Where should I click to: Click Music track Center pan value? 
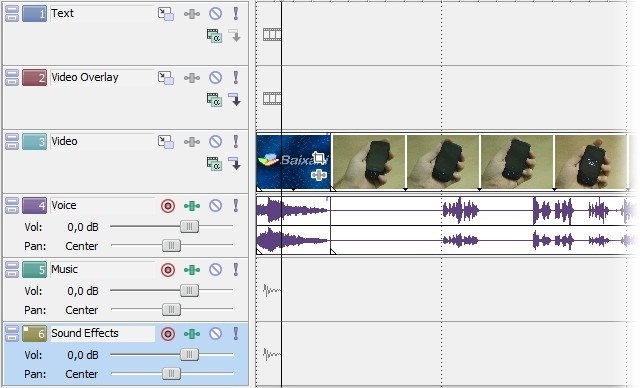(82, 310)
